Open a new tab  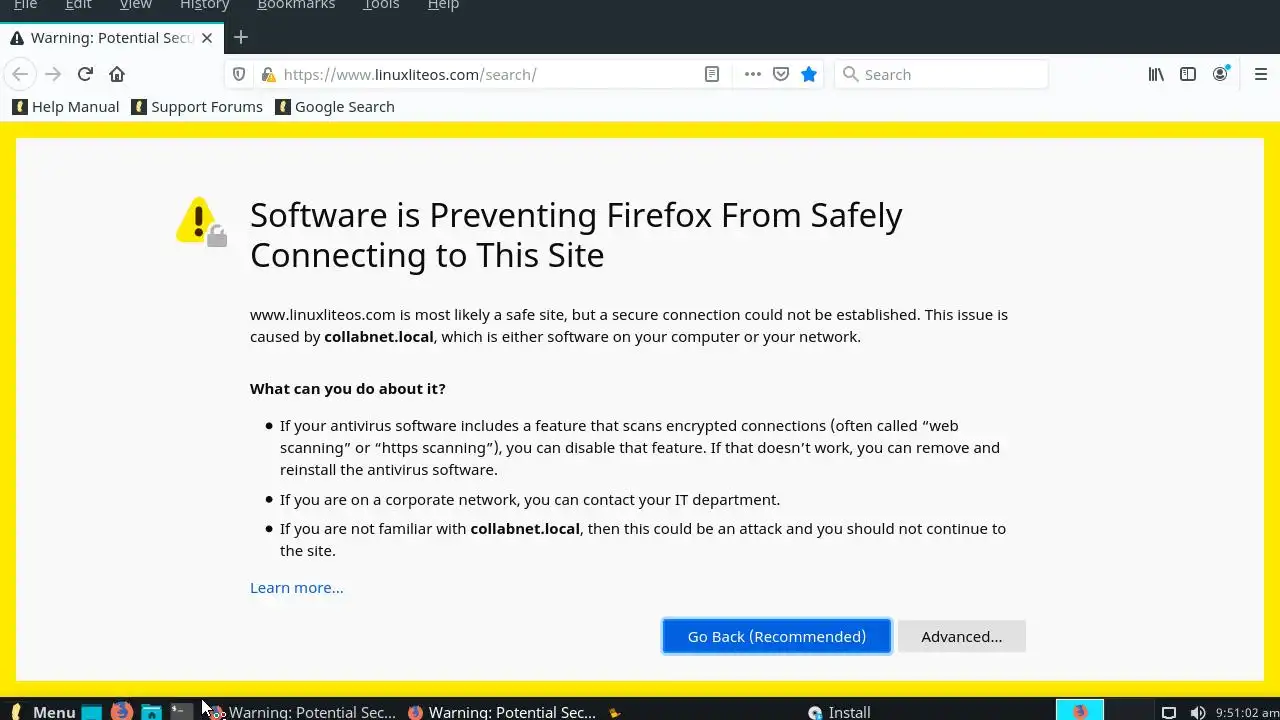point(241,38)
